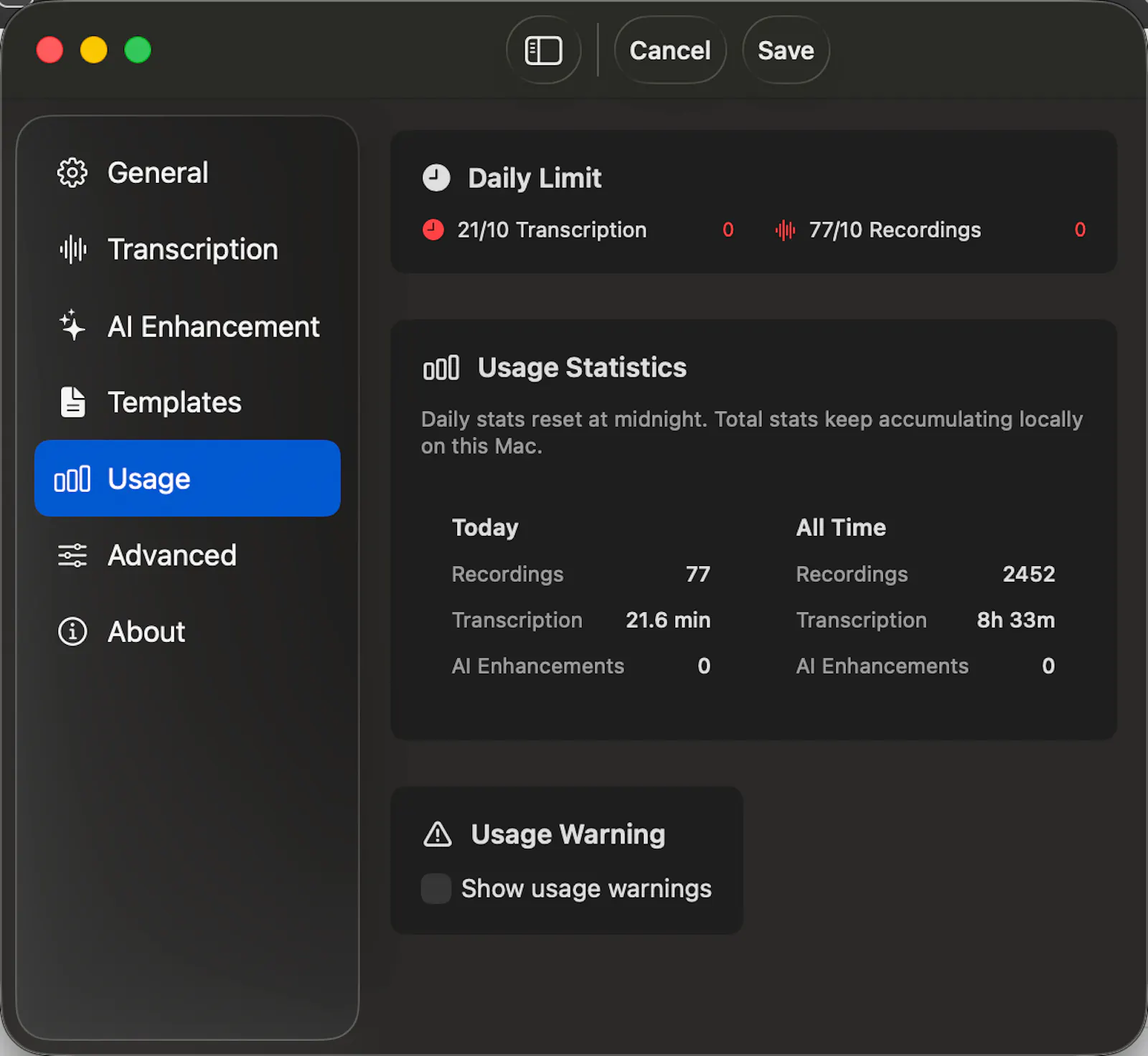
Task: Click Today's Recordings value 77
Action: coord(697,574)
